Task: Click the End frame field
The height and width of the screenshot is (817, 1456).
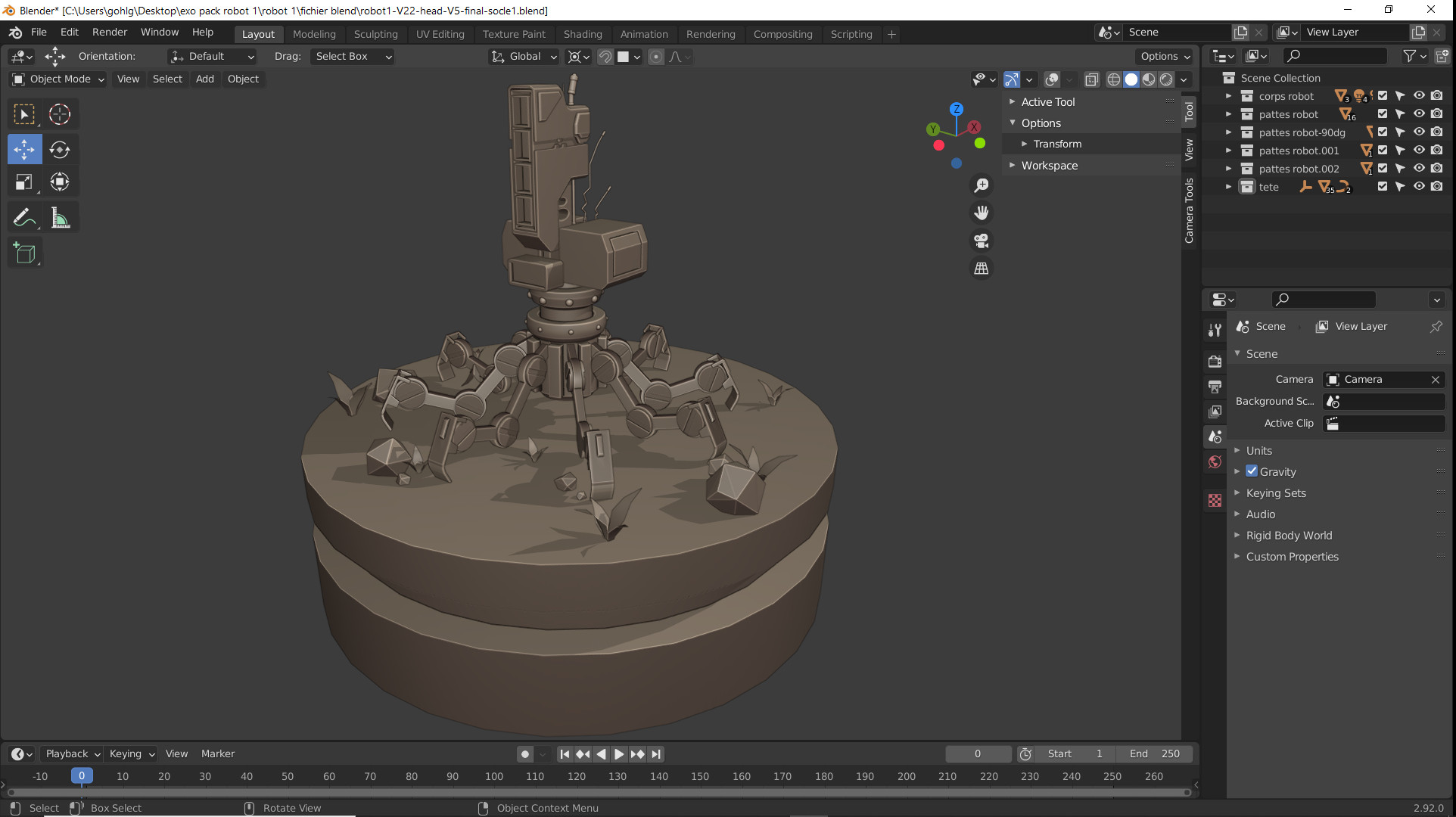Action: tap(1154, 753)
